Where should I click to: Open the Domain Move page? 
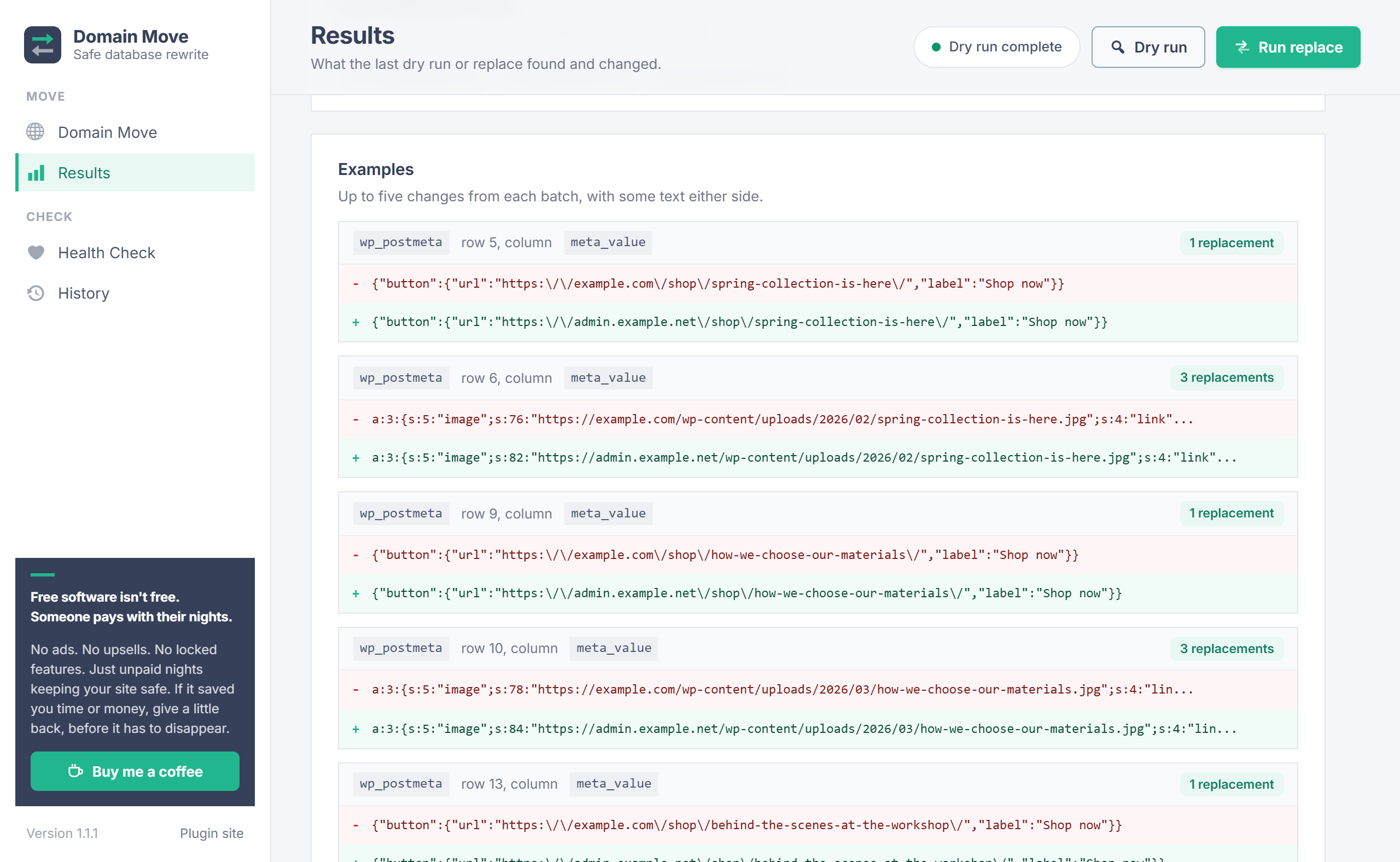(135, 132)
